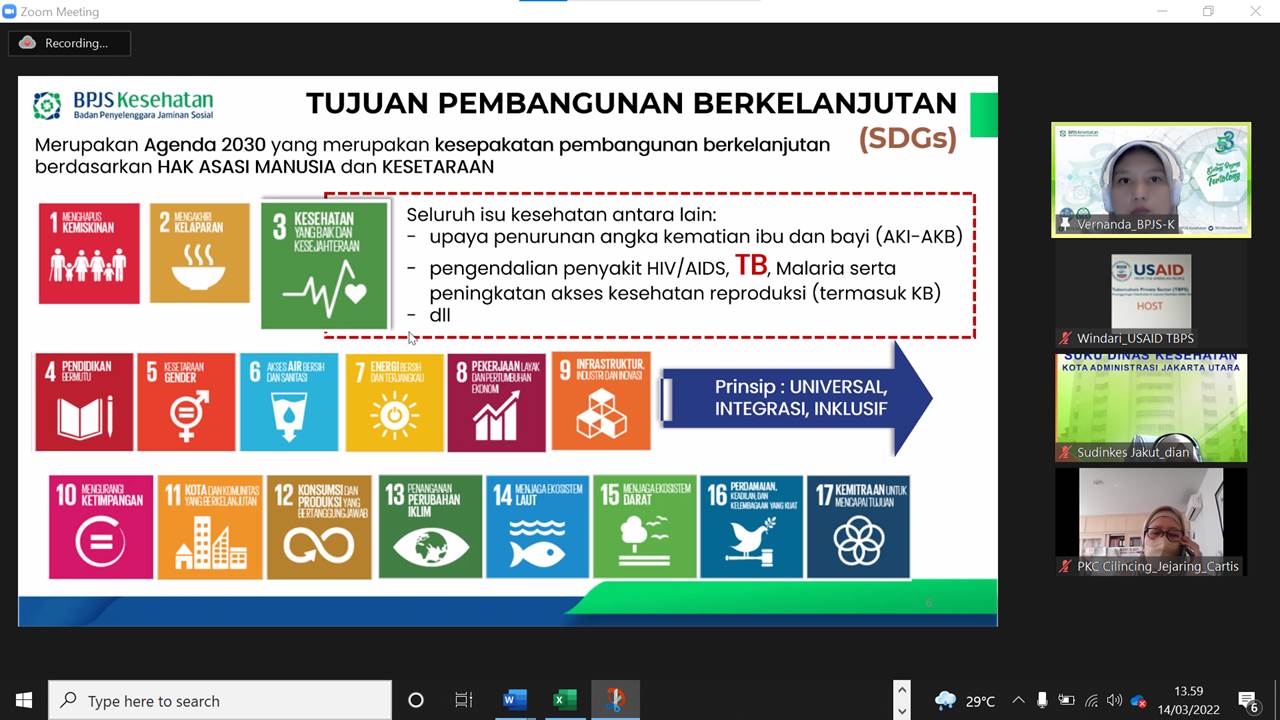Image resolution: width=1280 pixels, height=720 pixels.
Task: Click the taskbar toolbar scroll down arrow
Action: (x=902, y=710)
